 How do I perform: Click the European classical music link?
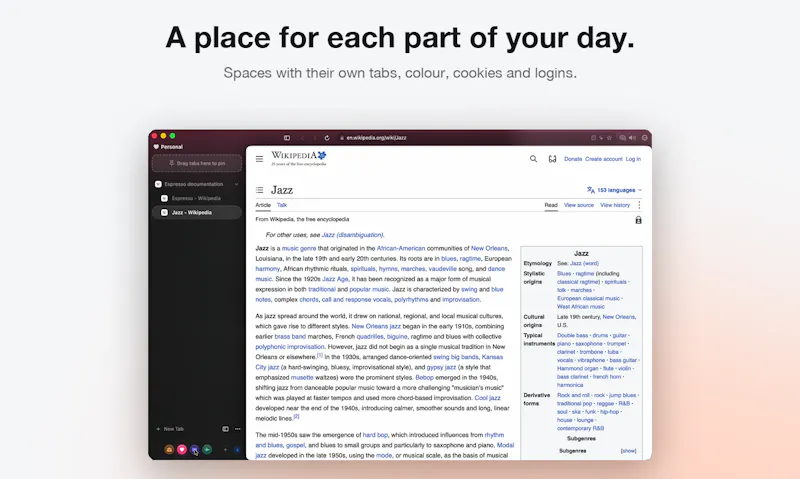click(588, 298)
